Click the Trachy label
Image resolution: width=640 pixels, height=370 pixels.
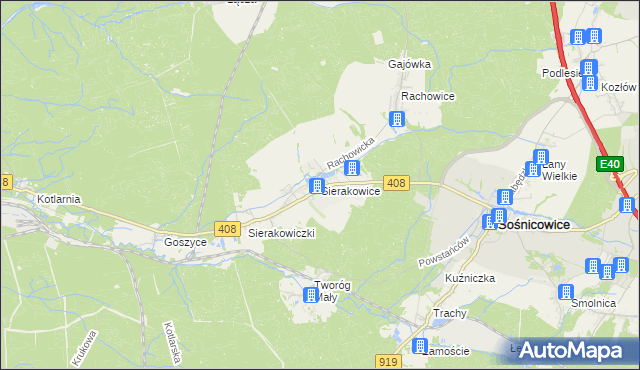[449, 313]
